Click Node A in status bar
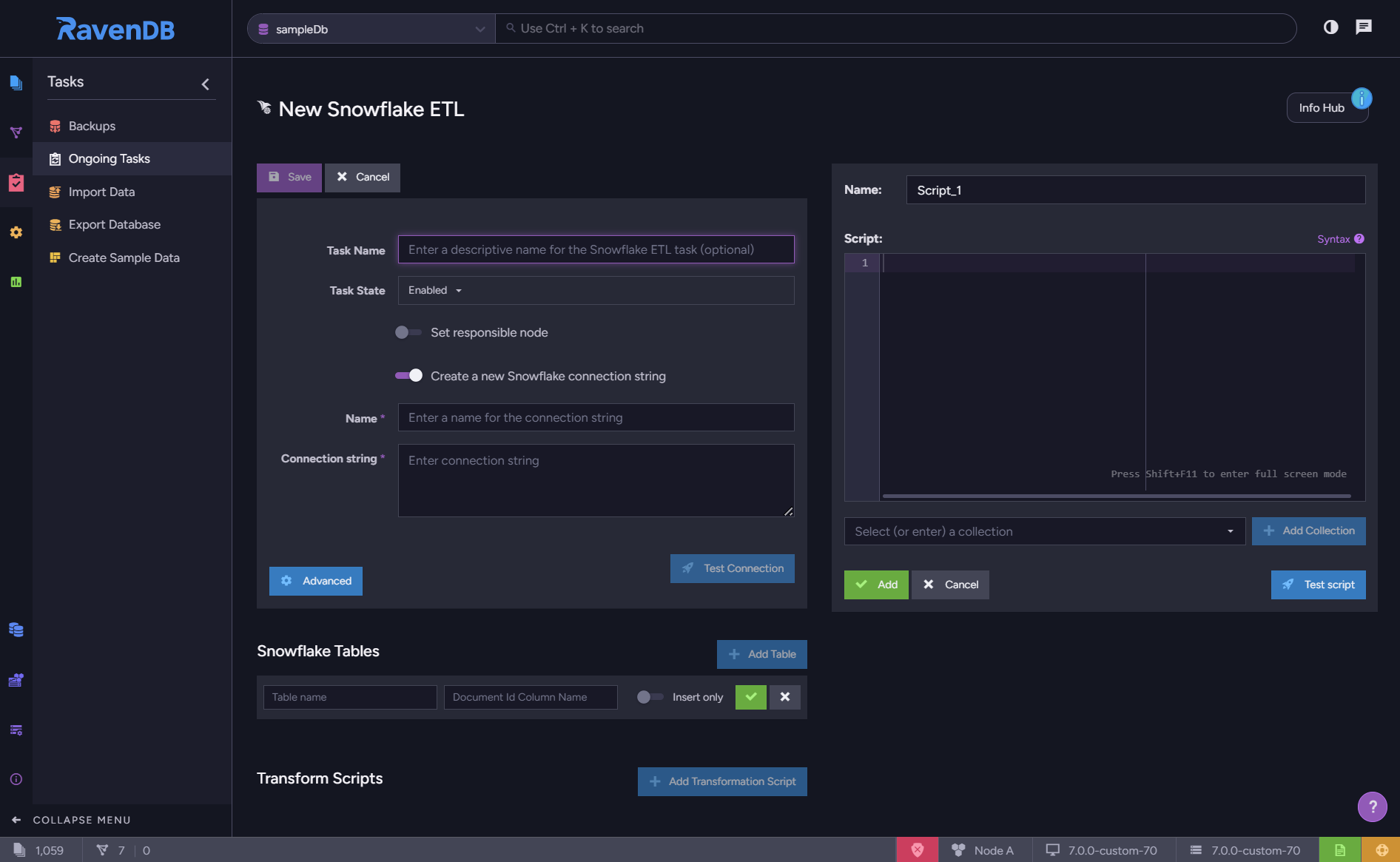 pos(983,850)
